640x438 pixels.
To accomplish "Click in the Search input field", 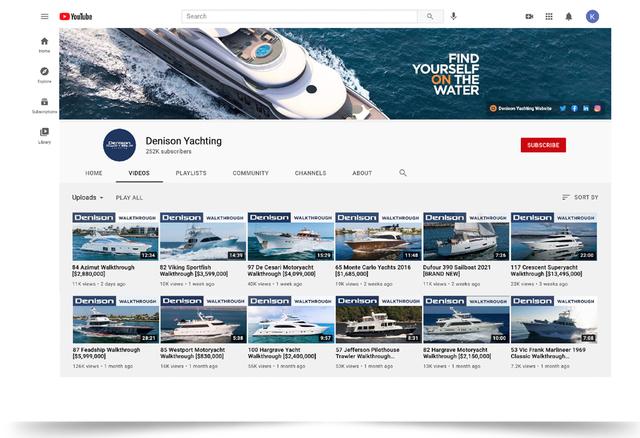I will pyautogui.click(x=300, y=16).
